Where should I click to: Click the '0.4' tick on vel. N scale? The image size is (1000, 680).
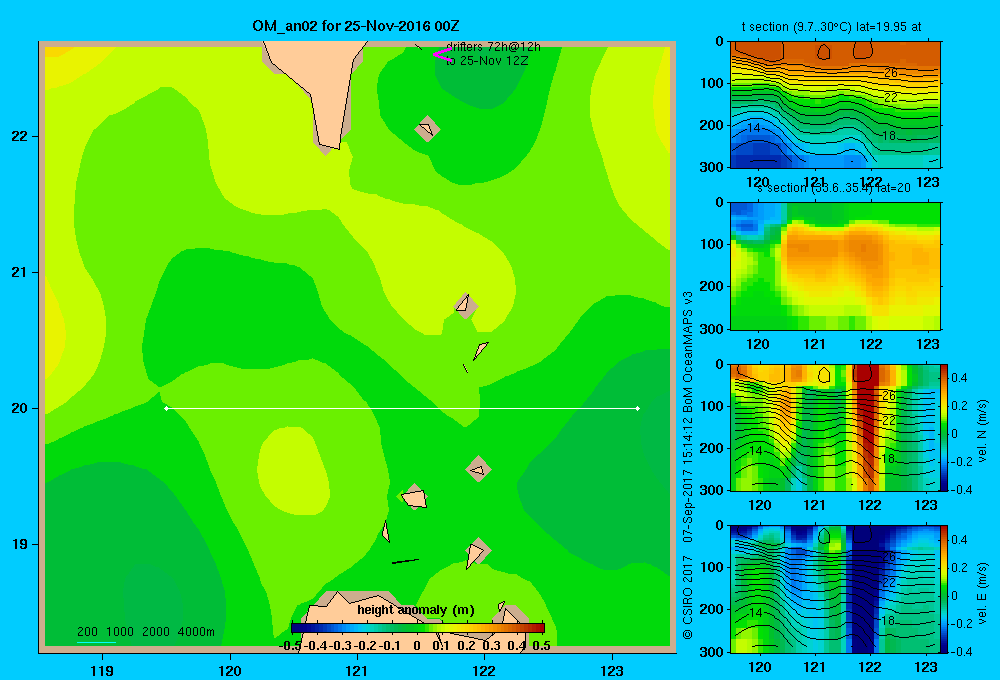[959, 378]
